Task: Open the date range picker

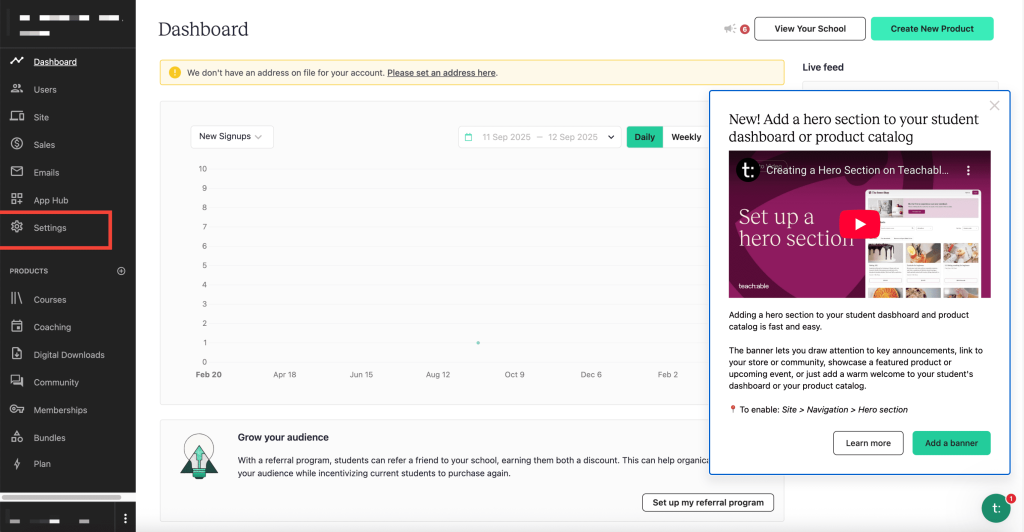Action: coord(540,137)
